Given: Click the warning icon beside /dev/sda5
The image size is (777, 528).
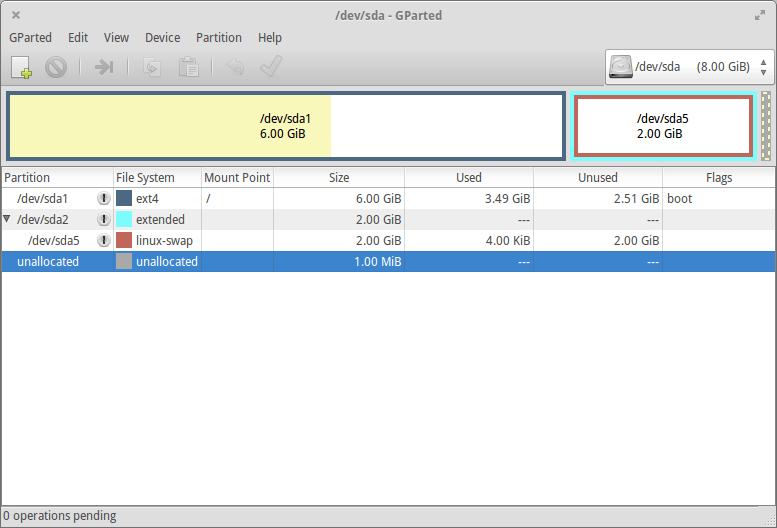Looking at the screenshot, I should (103, 241).
